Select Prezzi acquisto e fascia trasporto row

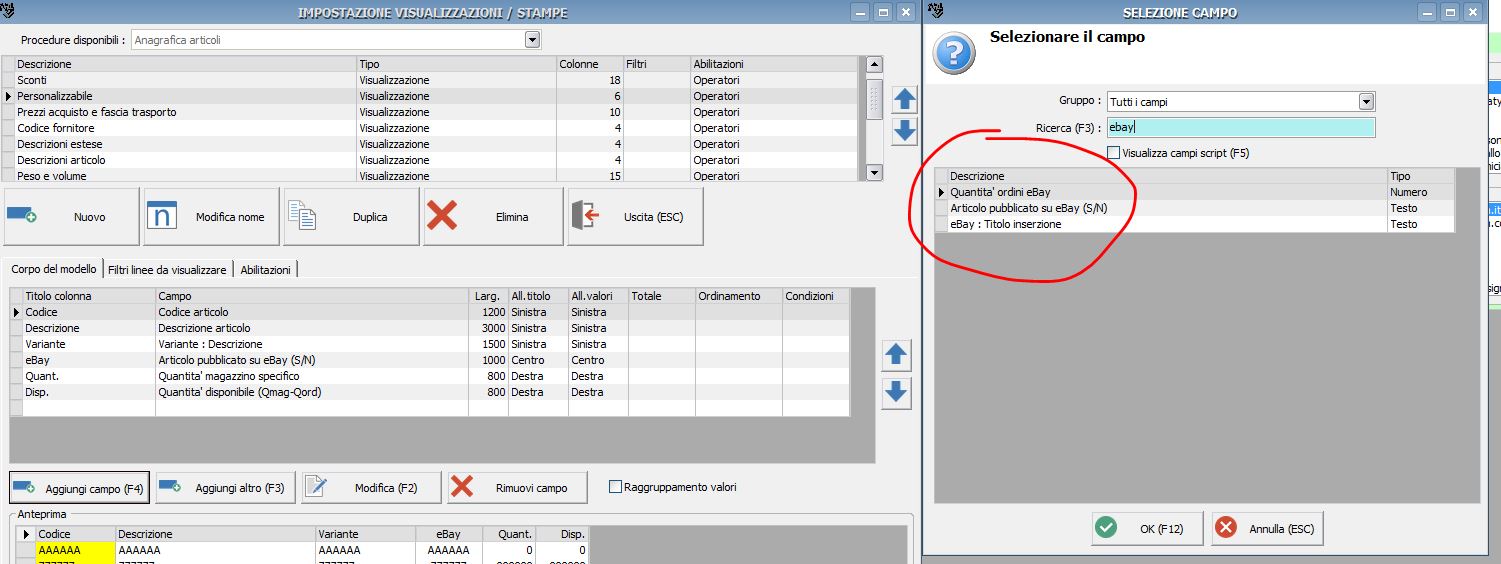coord(429,112)
